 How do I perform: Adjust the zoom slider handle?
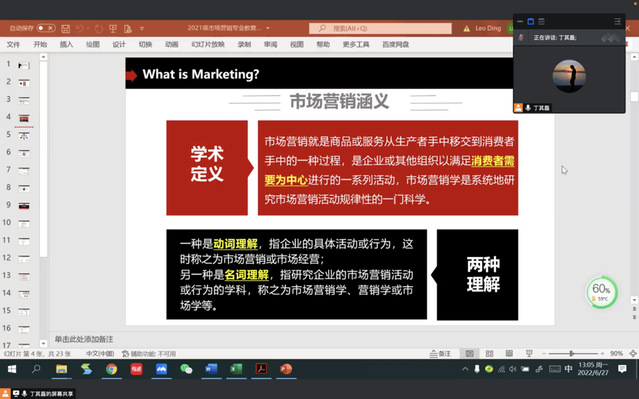pos(571,353)
